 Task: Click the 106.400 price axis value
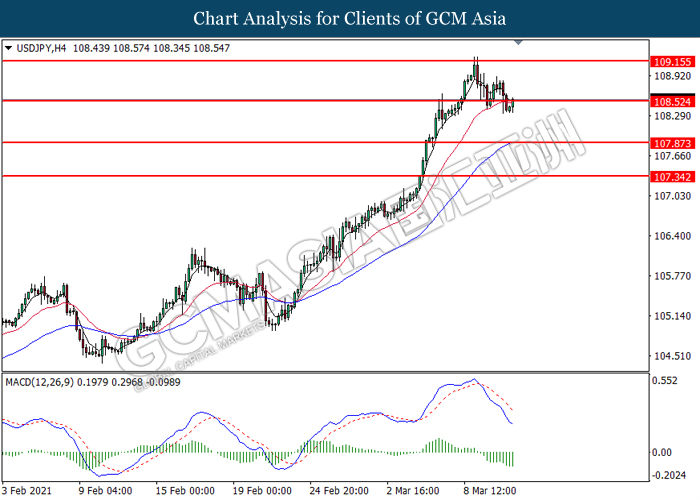click(x=671, y=237)
